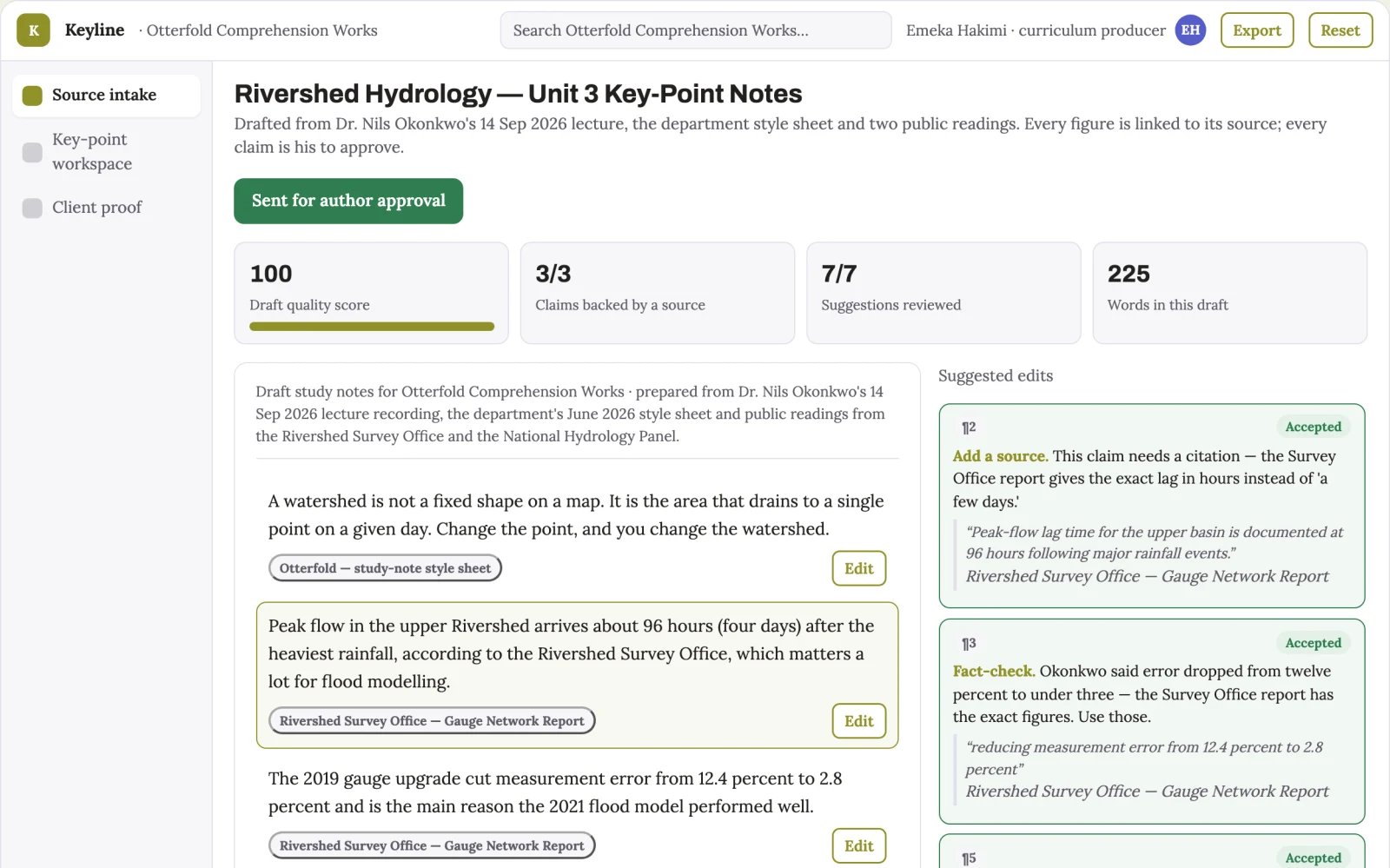Click the Accepted badge on ¶3 suggestion

(x=1314, y=643)
